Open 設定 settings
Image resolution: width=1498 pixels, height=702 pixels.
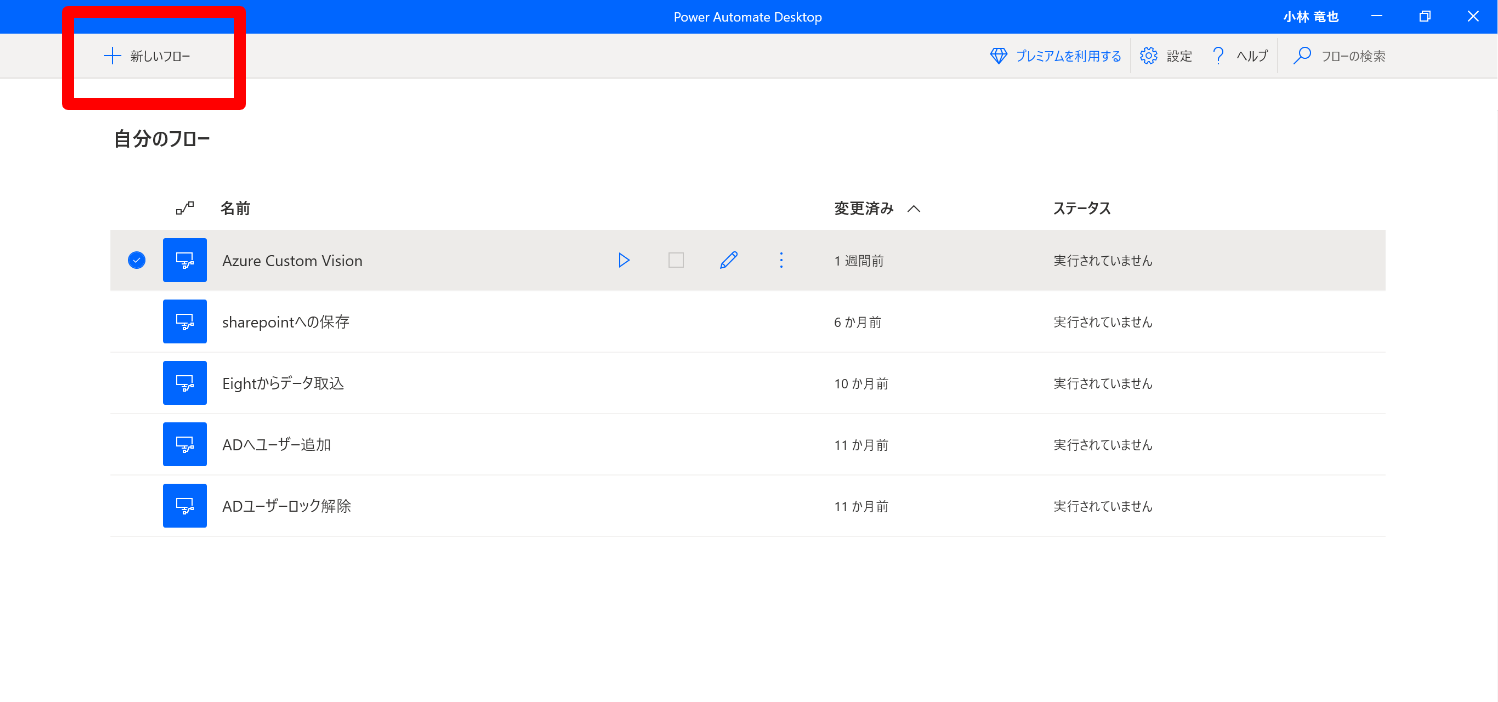[x=1166, y=56]
